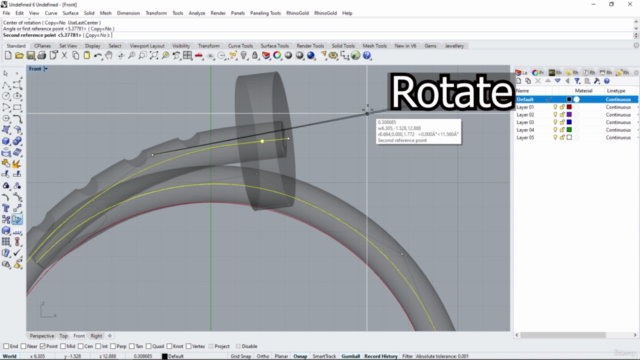The height and width of the screenshot is (360, 640).
Task: Open the Front viewport title dropdown arrow
Action: pos(46,69)
